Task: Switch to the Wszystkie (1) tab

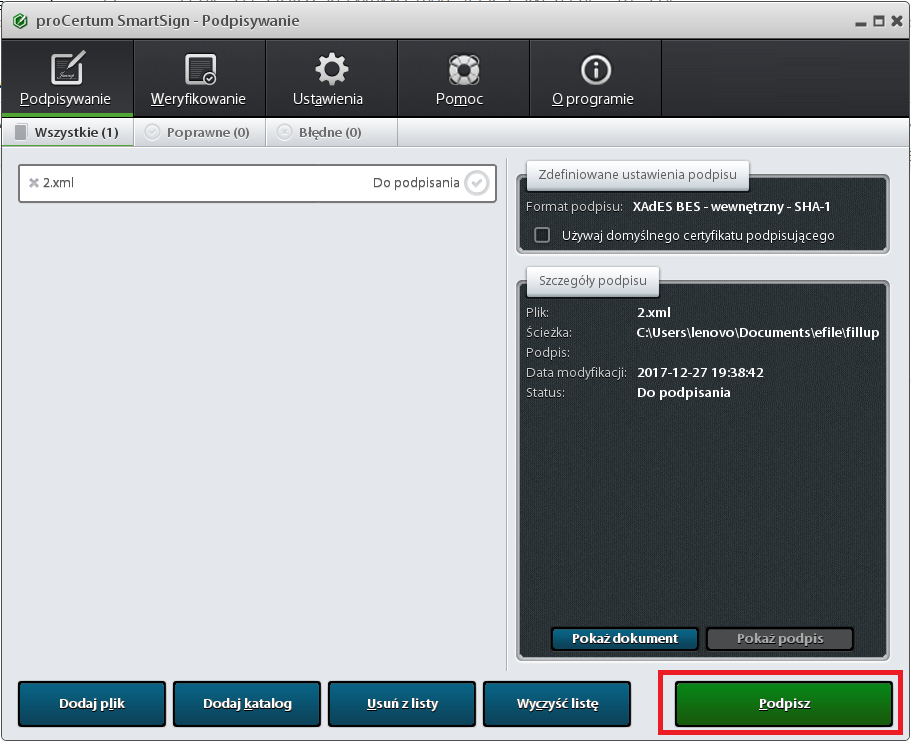Action: (67, 132)
